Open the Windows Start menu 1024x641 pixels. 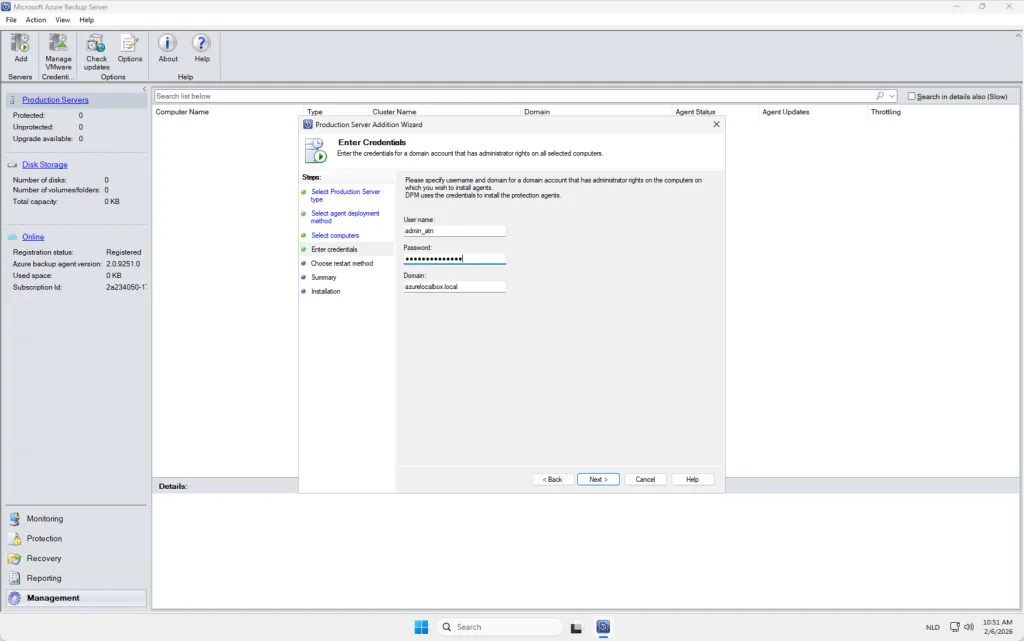pos(421,627)
